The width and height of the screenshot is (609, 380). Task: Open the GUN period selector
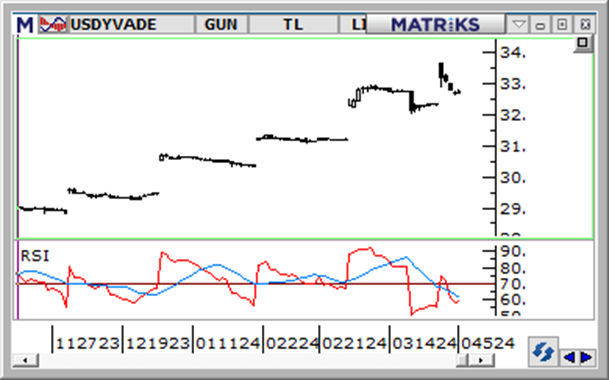pyautogui.click(x=221, y=25)
